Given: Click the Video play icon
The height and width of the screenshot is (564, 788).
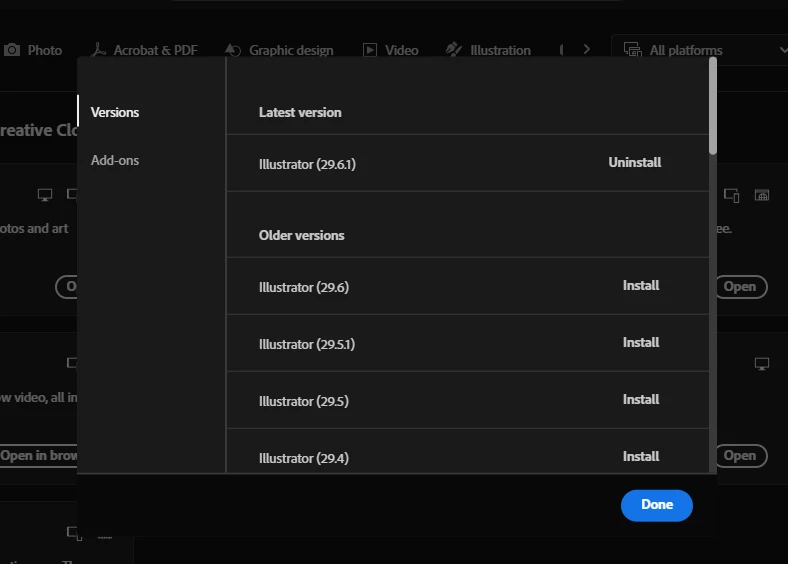Looking at the screenshot, I should click(370, 50).
